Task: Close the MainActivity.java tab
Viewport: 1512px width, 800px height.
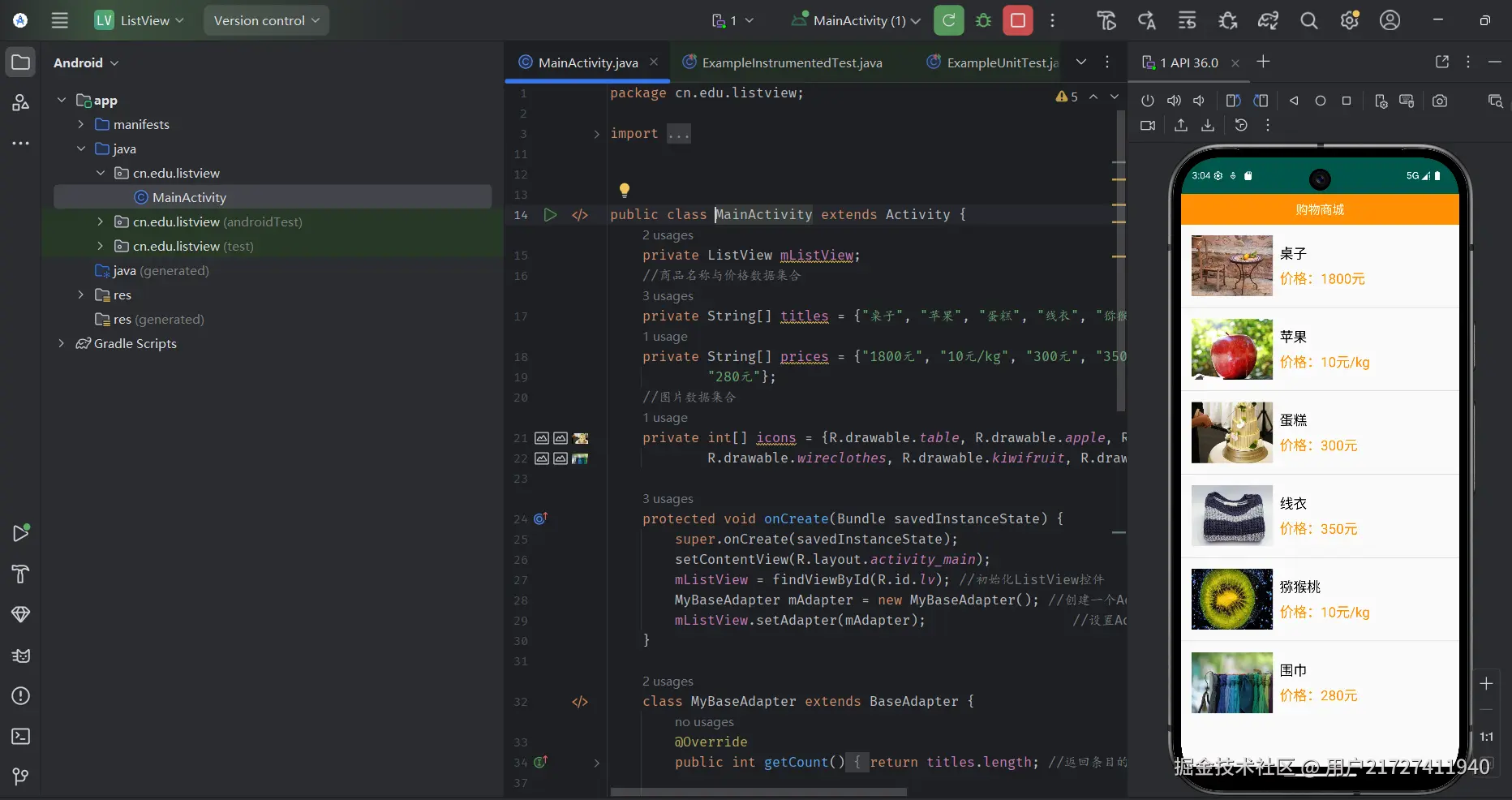Action: pos(654,62)
